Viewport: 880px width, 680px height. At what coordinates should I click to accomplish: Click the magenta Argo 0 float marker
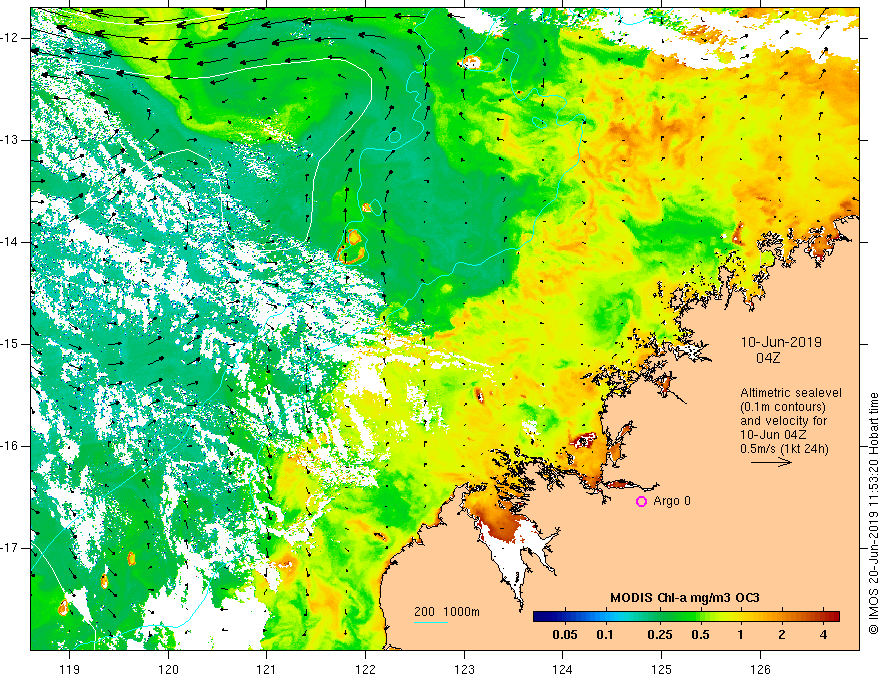(641, 501)
